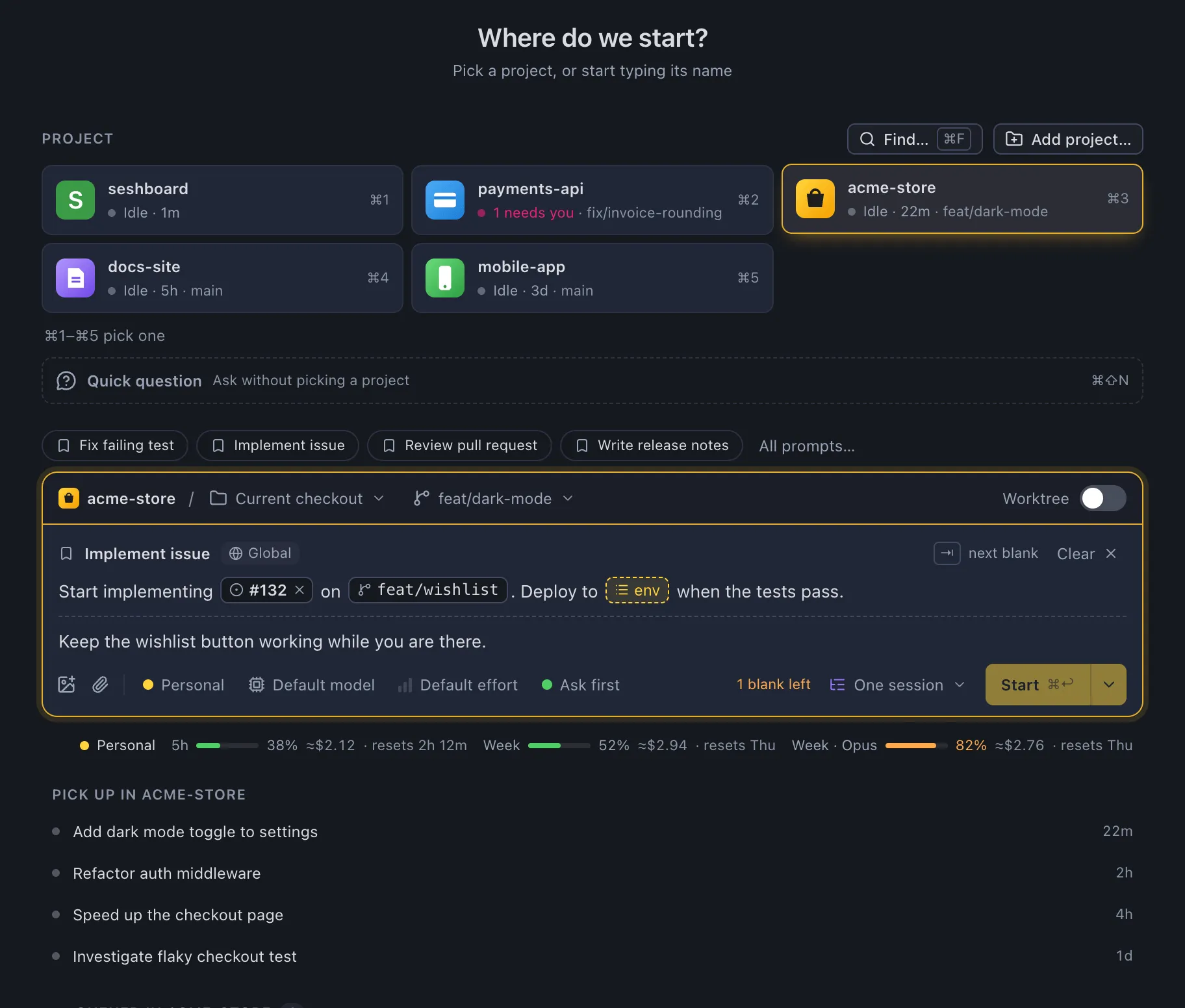
Task: Click the Find project button
Action: click(915, 139)
